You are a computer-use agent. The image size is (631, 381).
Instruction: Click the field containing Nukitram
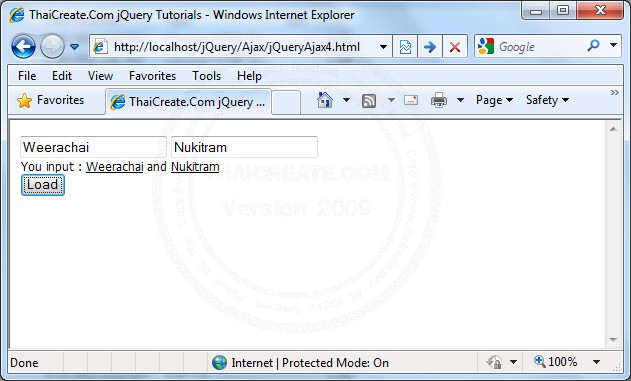244,147
